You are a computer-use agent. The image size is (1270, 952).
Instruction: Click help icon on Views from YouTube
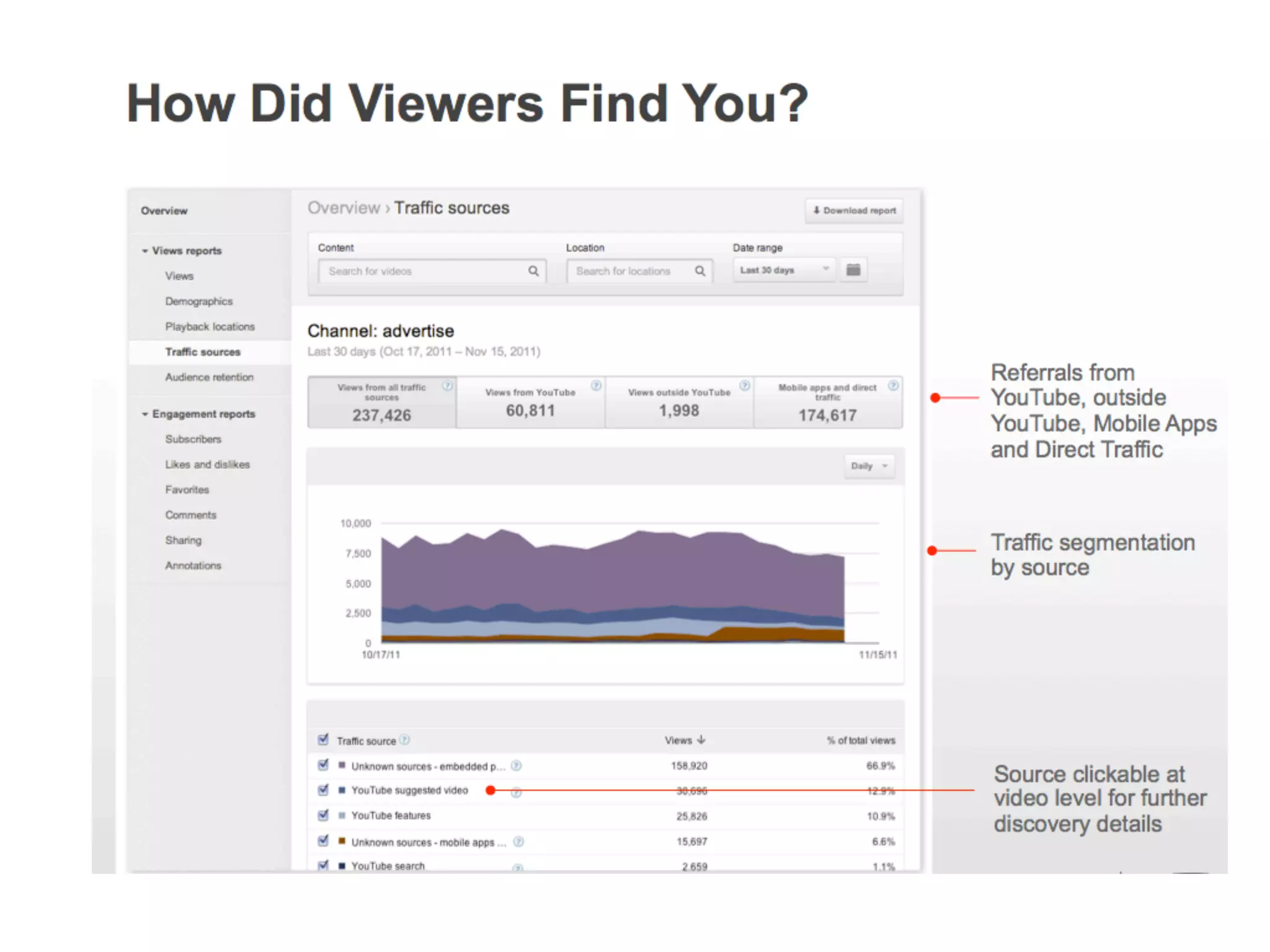coord(596,386)
